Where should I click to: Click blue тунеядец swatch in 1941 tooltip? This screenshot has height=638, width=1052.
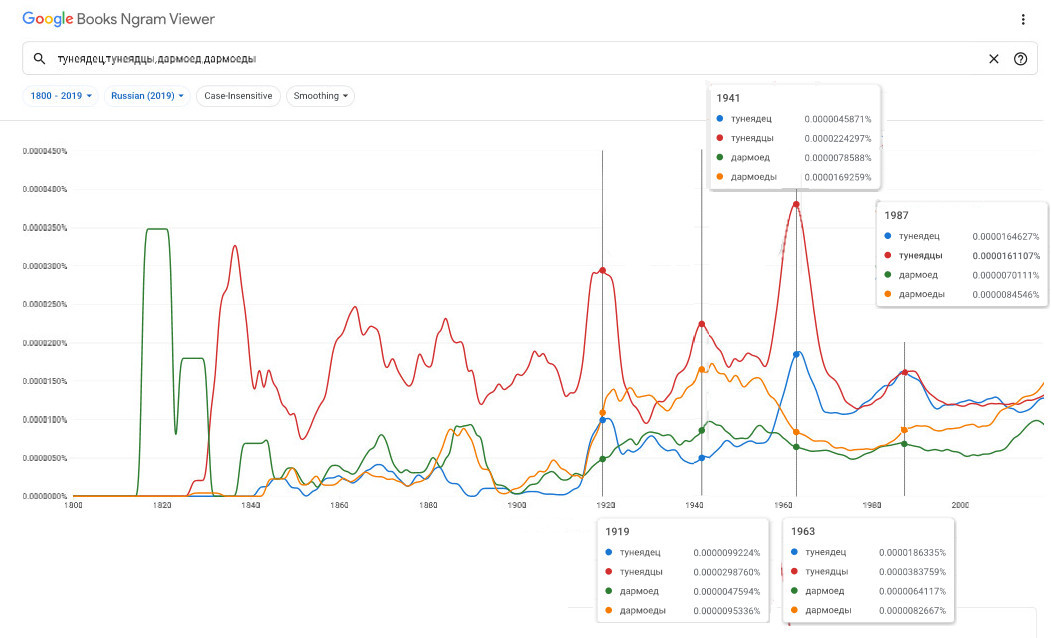(x=720, y=119)
